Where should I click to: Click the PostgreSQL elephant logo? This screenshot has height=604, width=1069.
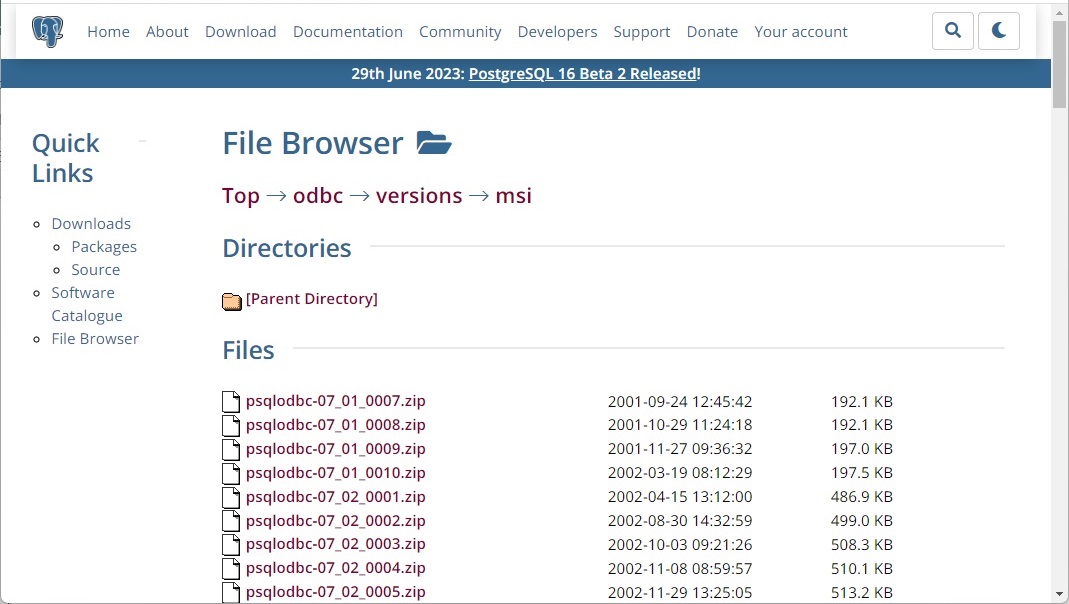click(47, 31)
